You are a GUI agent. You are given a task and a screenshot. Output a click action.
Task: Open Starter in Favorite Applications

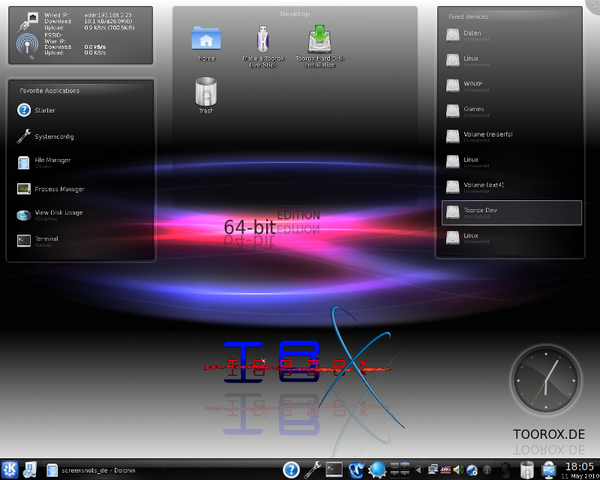pos(45,110)
